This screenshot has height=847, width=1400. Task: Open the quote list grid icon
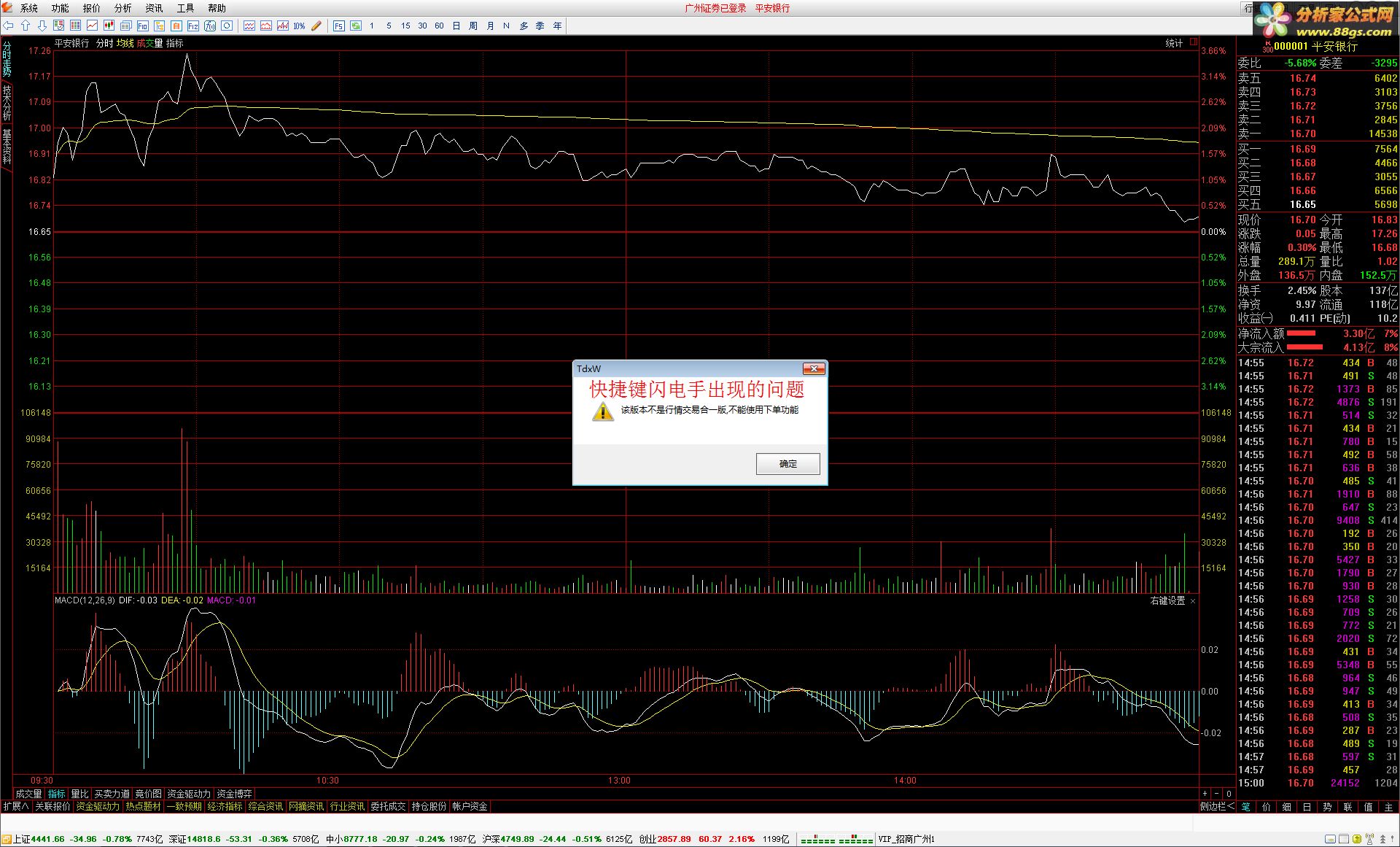click(x=76, y=26)
